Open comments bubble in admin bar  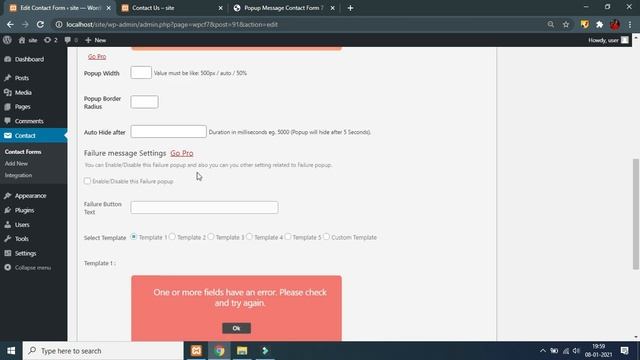click(71, 40)
